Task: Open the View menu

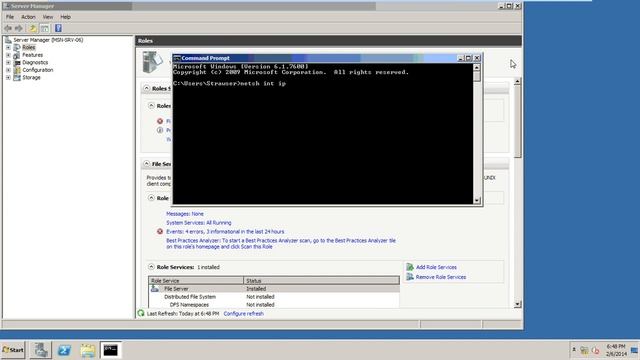Action: click(x=48, y=17)
